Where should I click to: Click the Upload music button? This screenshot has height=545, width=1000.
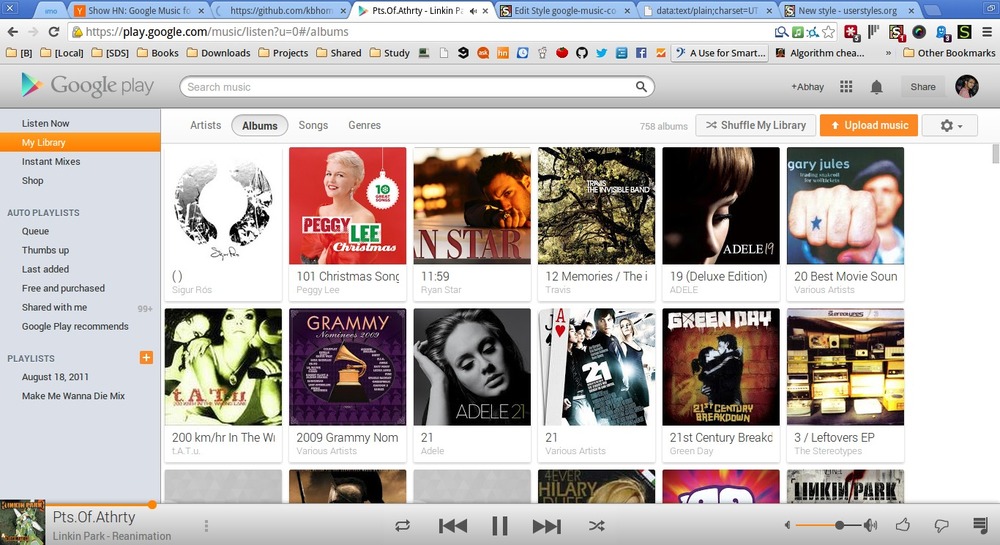869,126
